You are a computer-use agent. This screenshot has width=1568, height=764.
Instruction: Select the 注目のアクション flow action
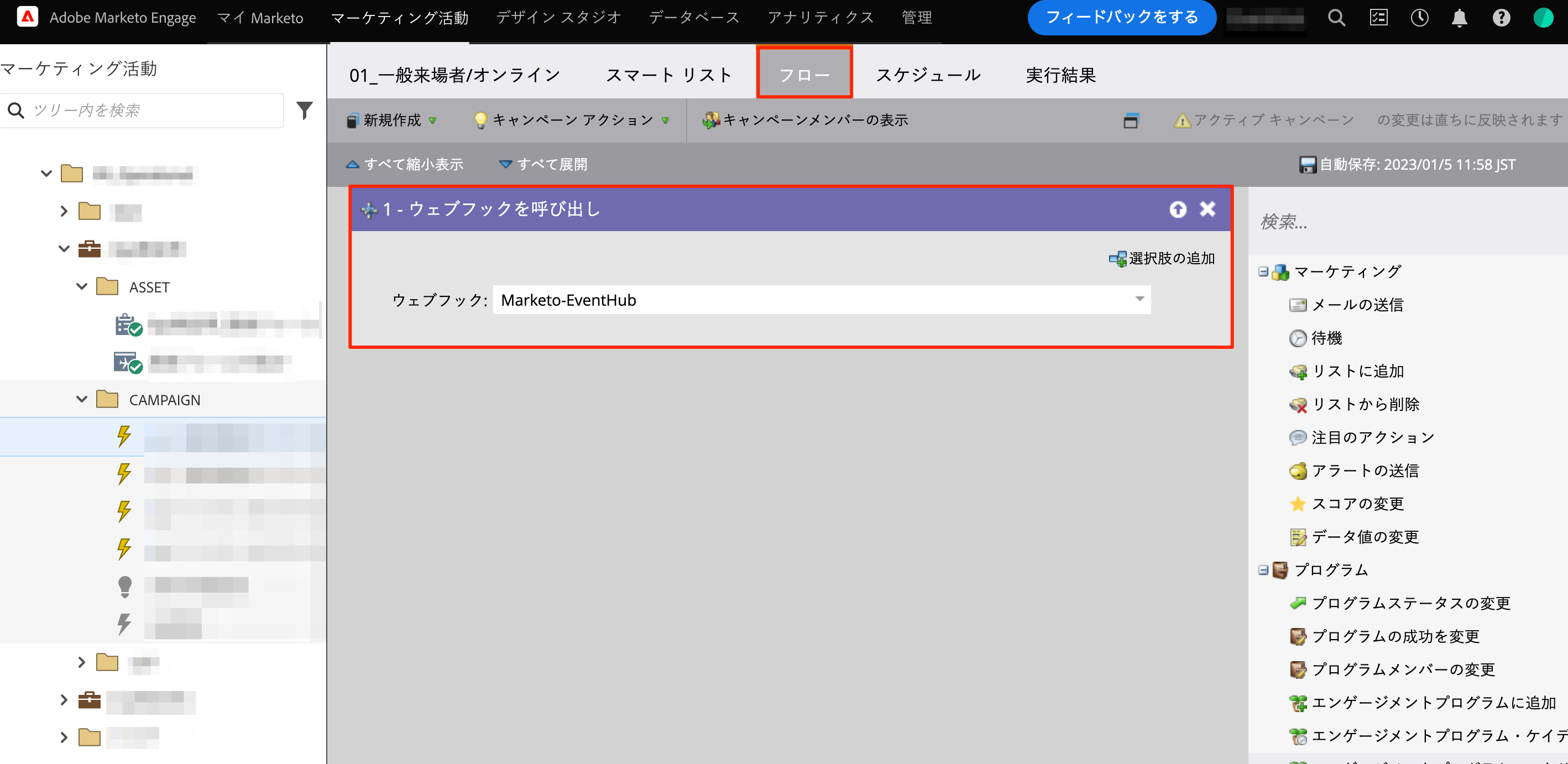tap(1362, 437)
